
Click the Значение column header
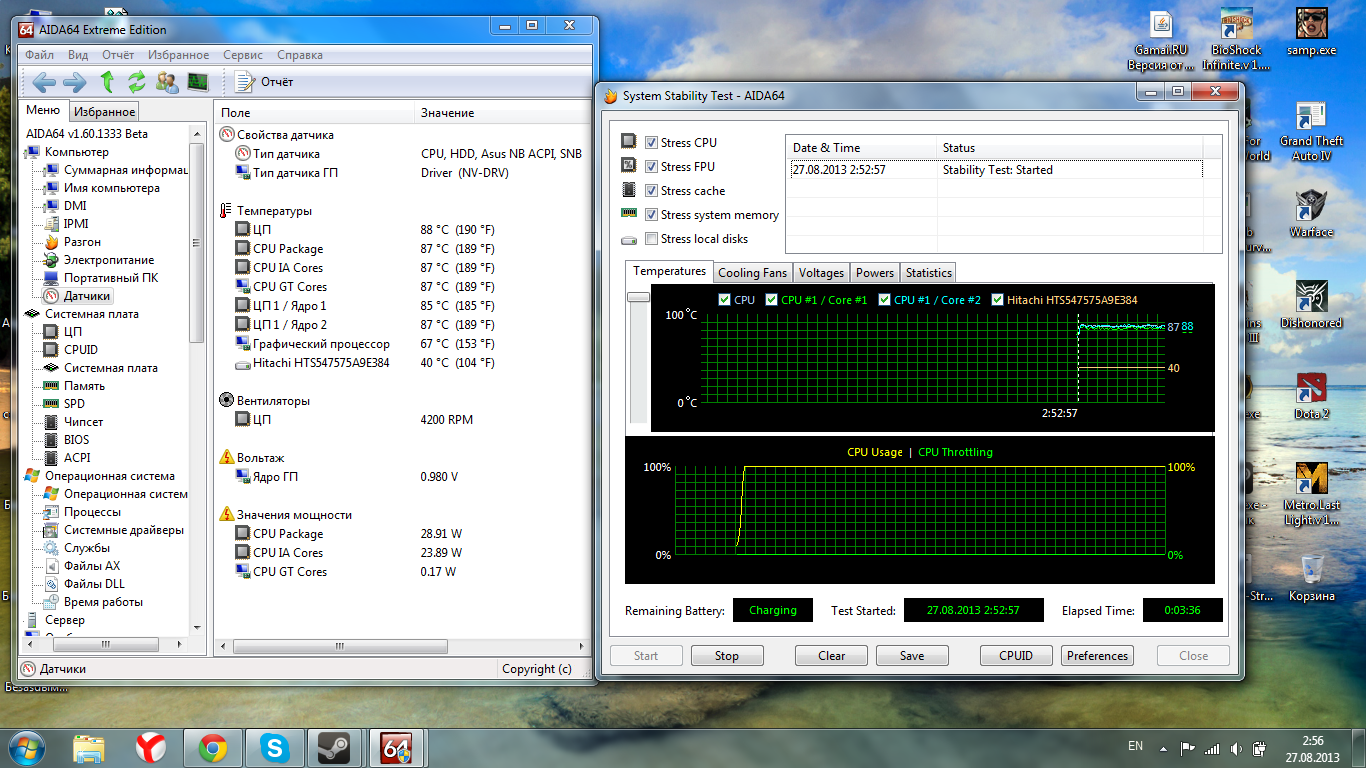(502, 113)
